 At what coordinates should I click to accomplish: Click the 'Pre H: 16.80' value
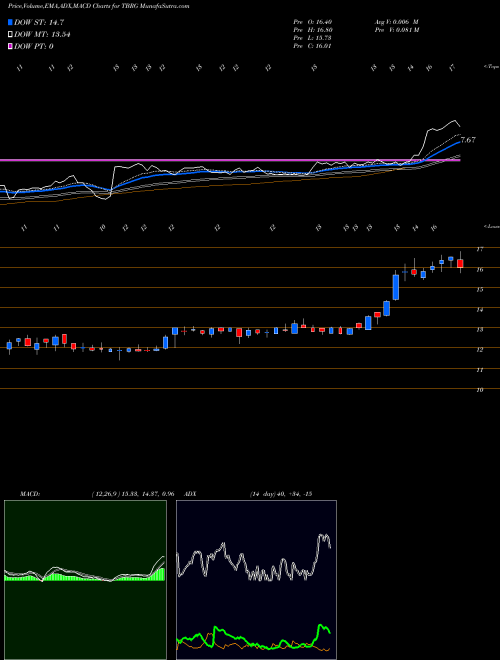pos(312,30)
